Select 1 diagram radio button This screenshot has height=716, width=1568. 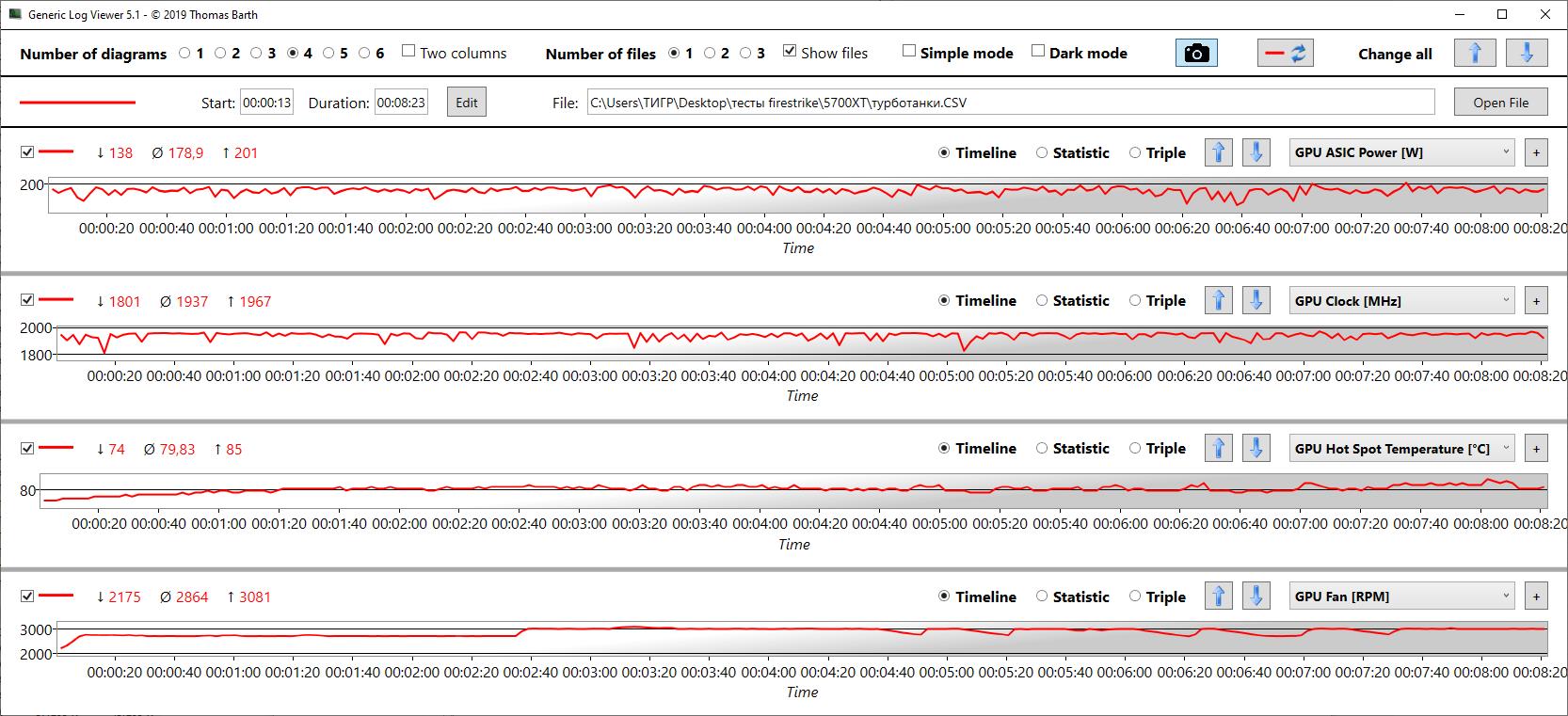tap(184, 54)
